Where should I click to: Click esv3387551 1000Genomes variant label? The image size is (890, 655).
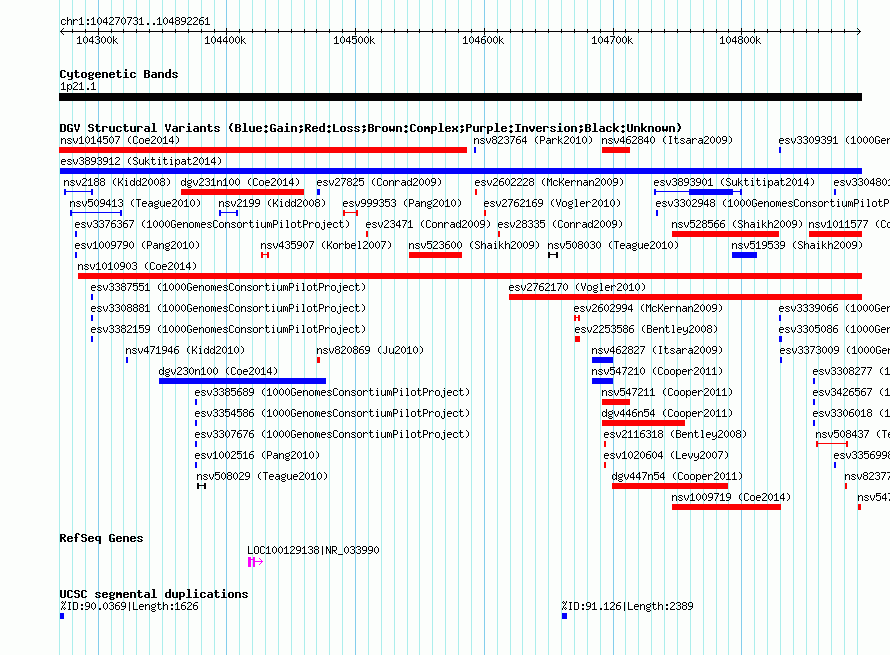point(228,287)
